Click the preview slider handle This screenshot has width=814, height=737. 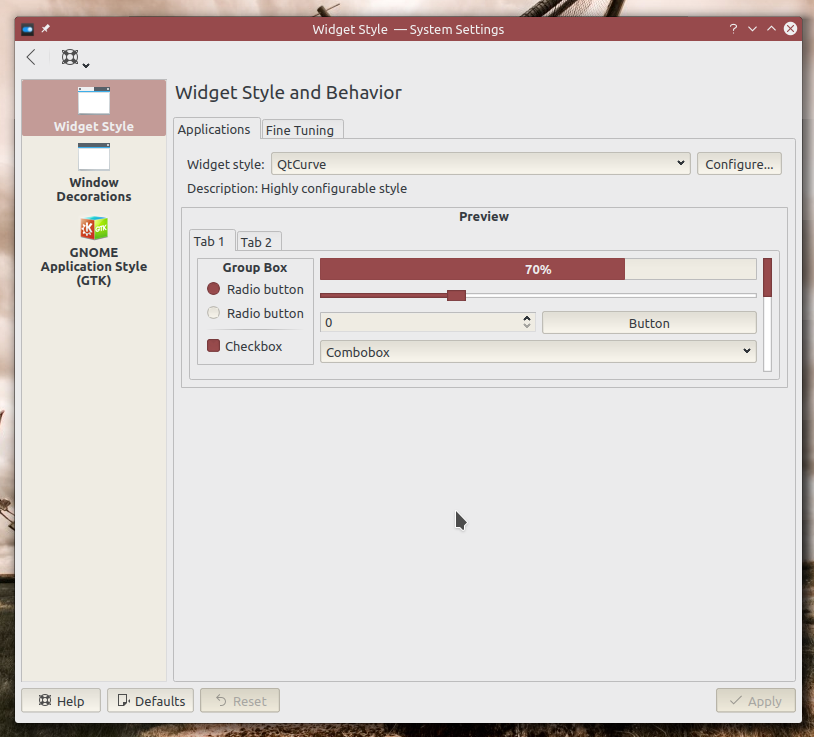coord(456,295)
